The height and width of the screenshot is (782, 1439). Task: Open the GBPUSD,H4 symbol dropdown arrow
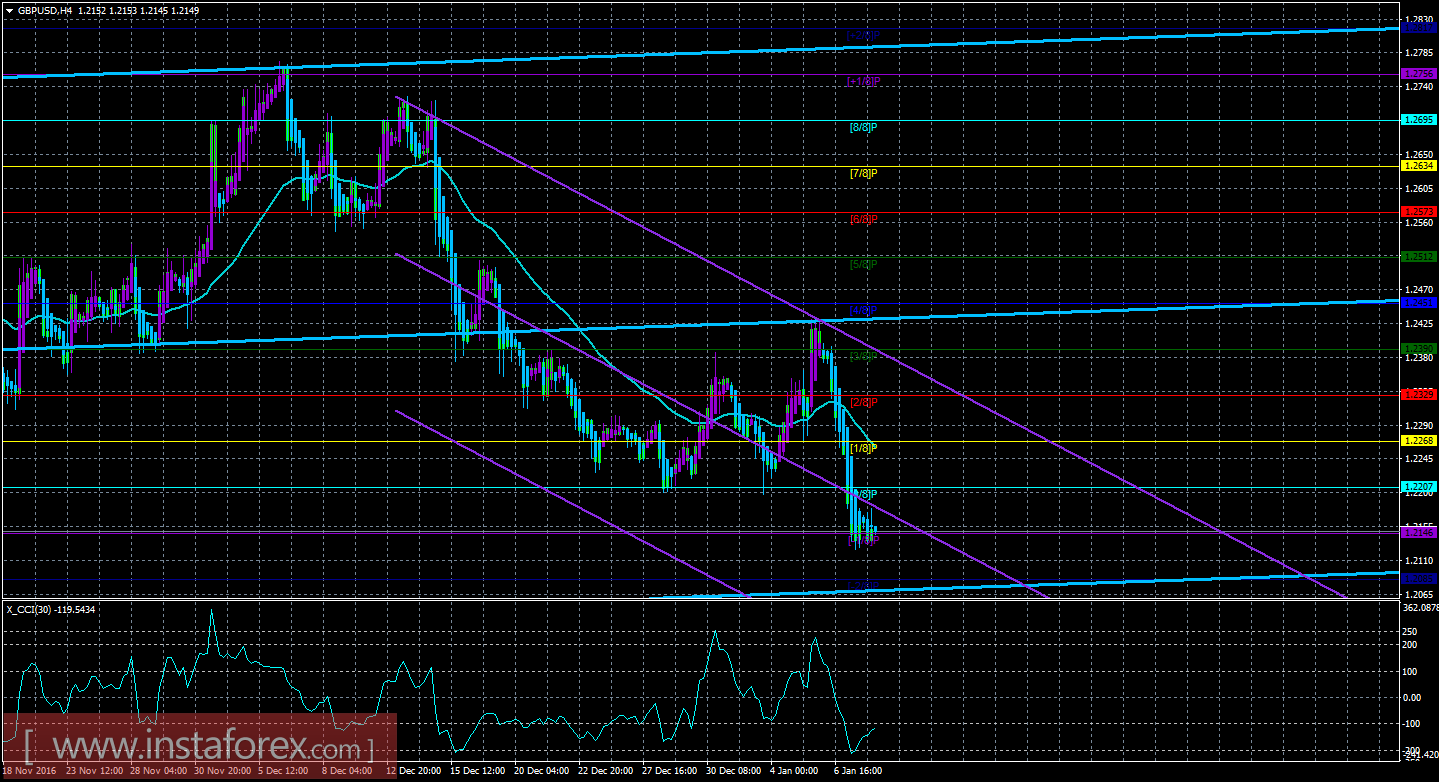click(x=8, y=9)
